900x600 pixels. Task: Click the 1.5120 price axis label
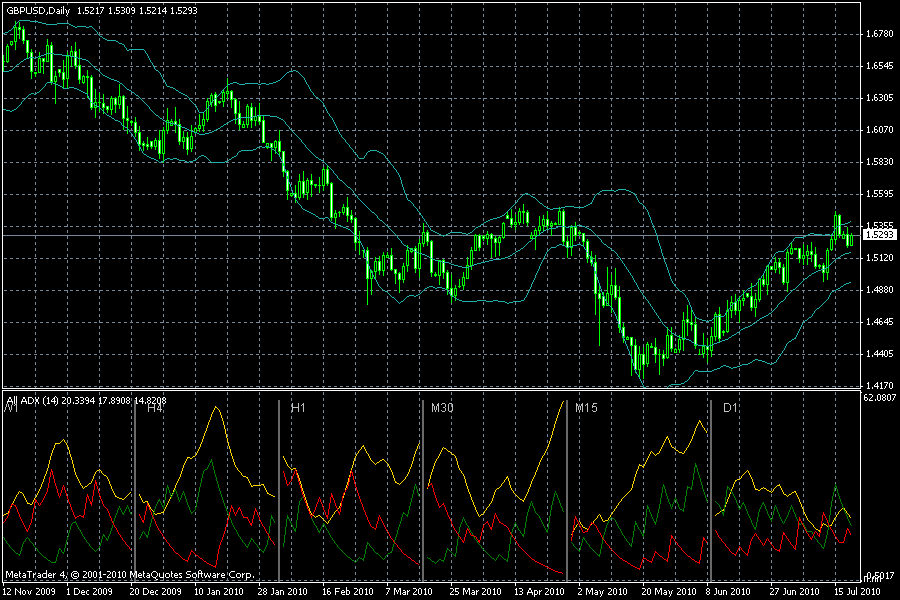pos(880,258)
